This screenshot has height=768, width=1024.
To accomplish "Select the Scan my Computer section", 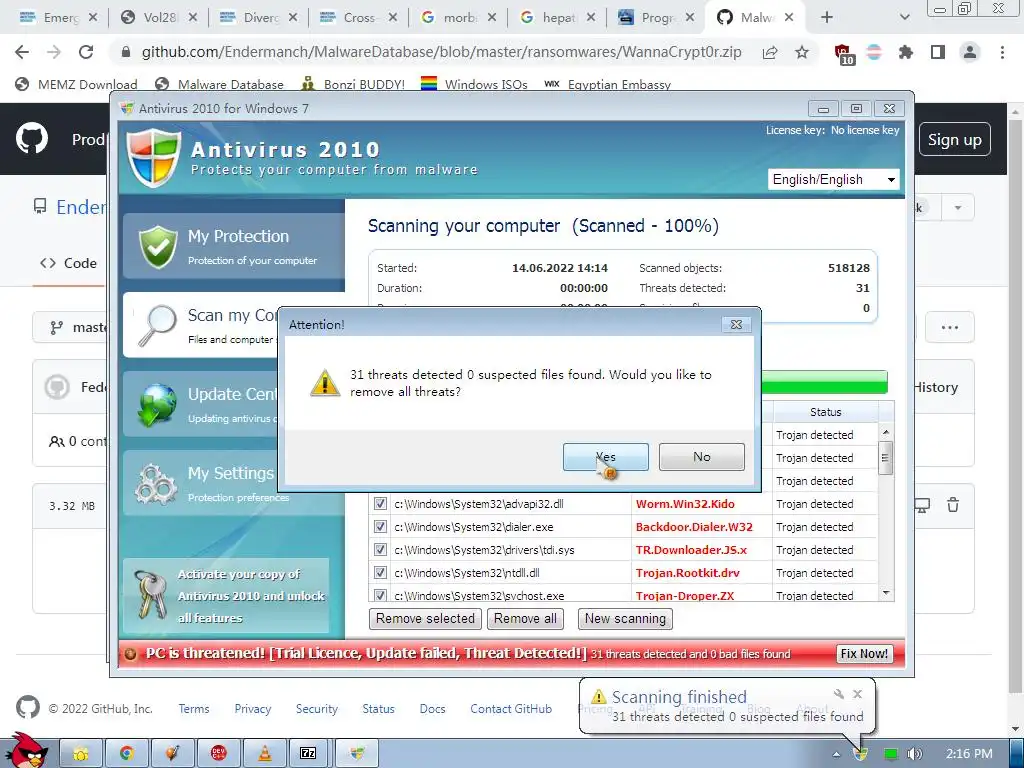I will [x=201, y=325].
